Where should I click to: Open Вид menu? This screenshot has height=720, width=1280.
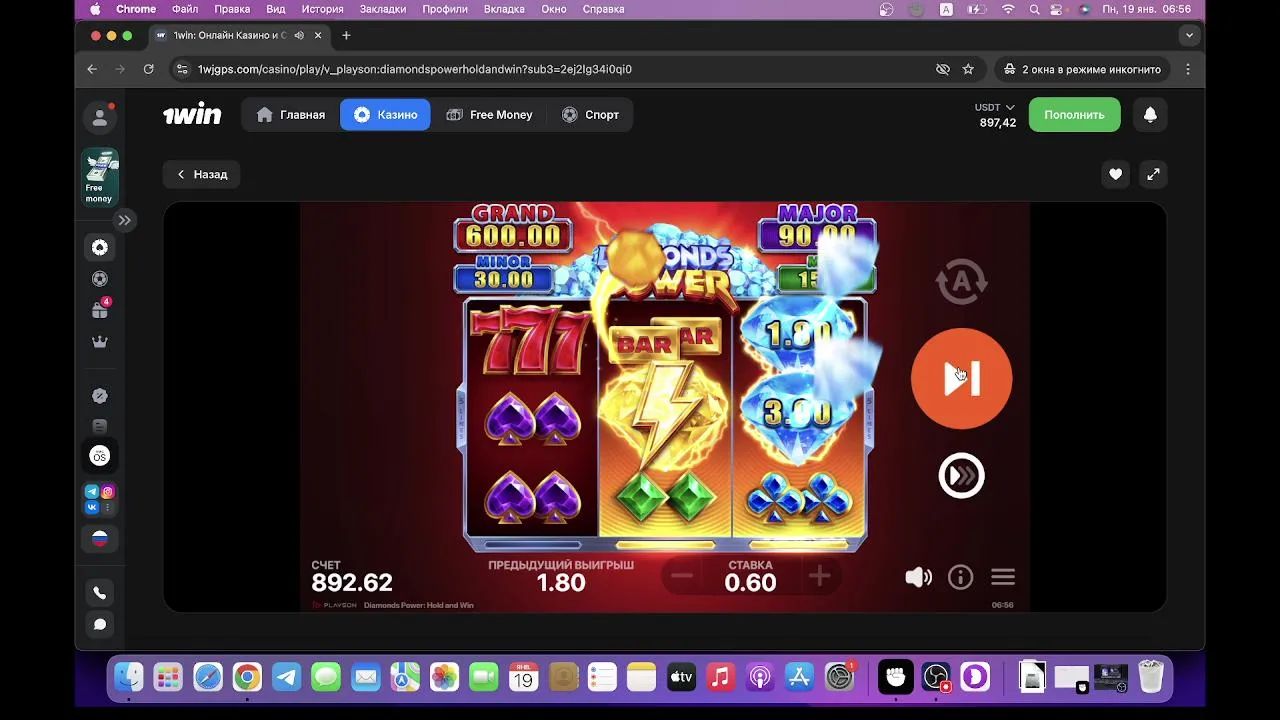point(276,9)
